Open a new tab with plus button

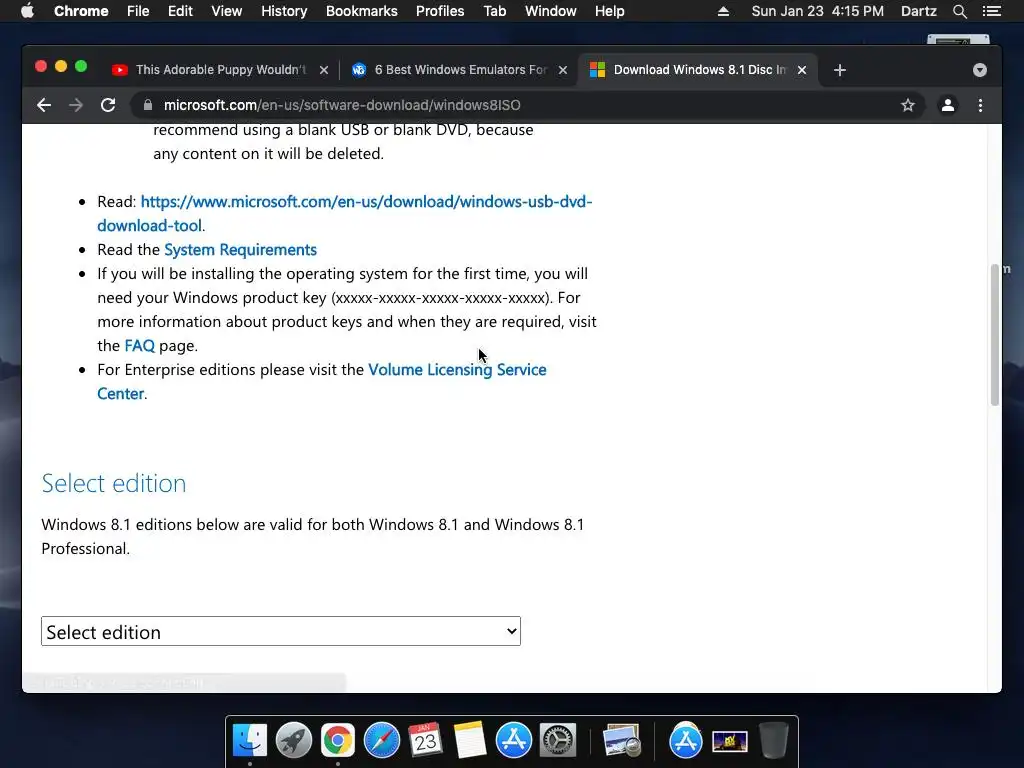840,70
